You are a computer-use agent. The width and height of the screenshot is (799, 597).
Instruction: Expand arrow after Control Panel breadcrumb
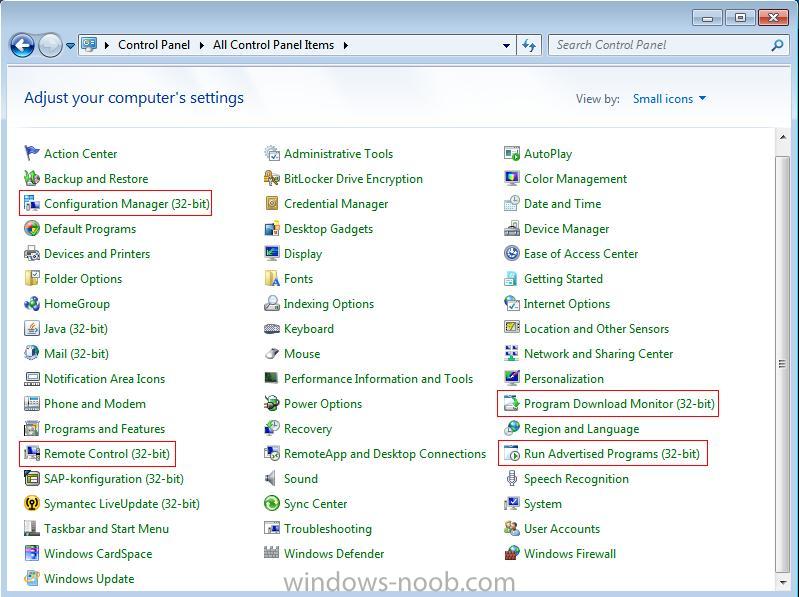click(x=202, y=45)
